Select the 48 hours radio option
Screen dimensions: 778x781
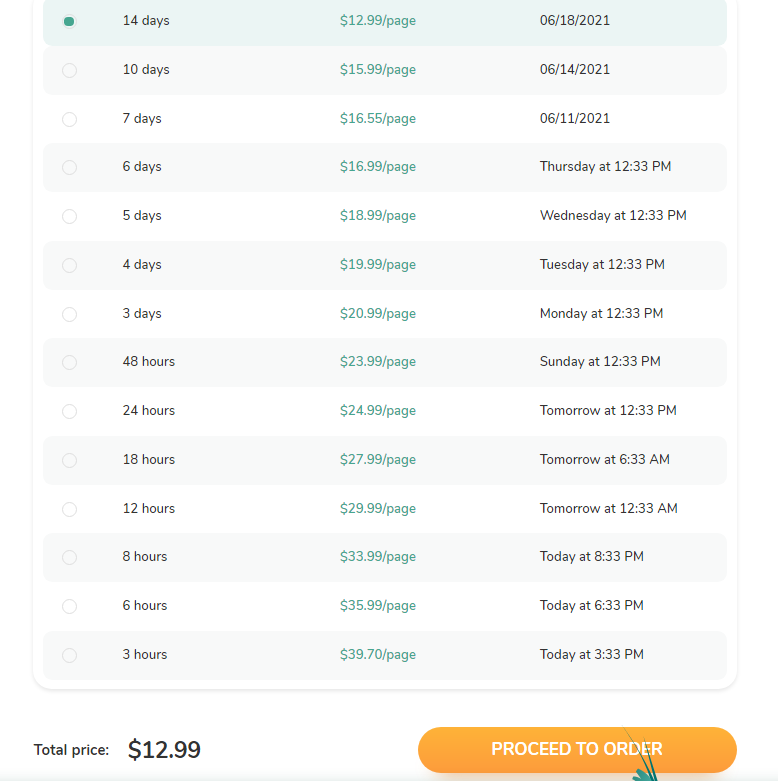(69, 362)
